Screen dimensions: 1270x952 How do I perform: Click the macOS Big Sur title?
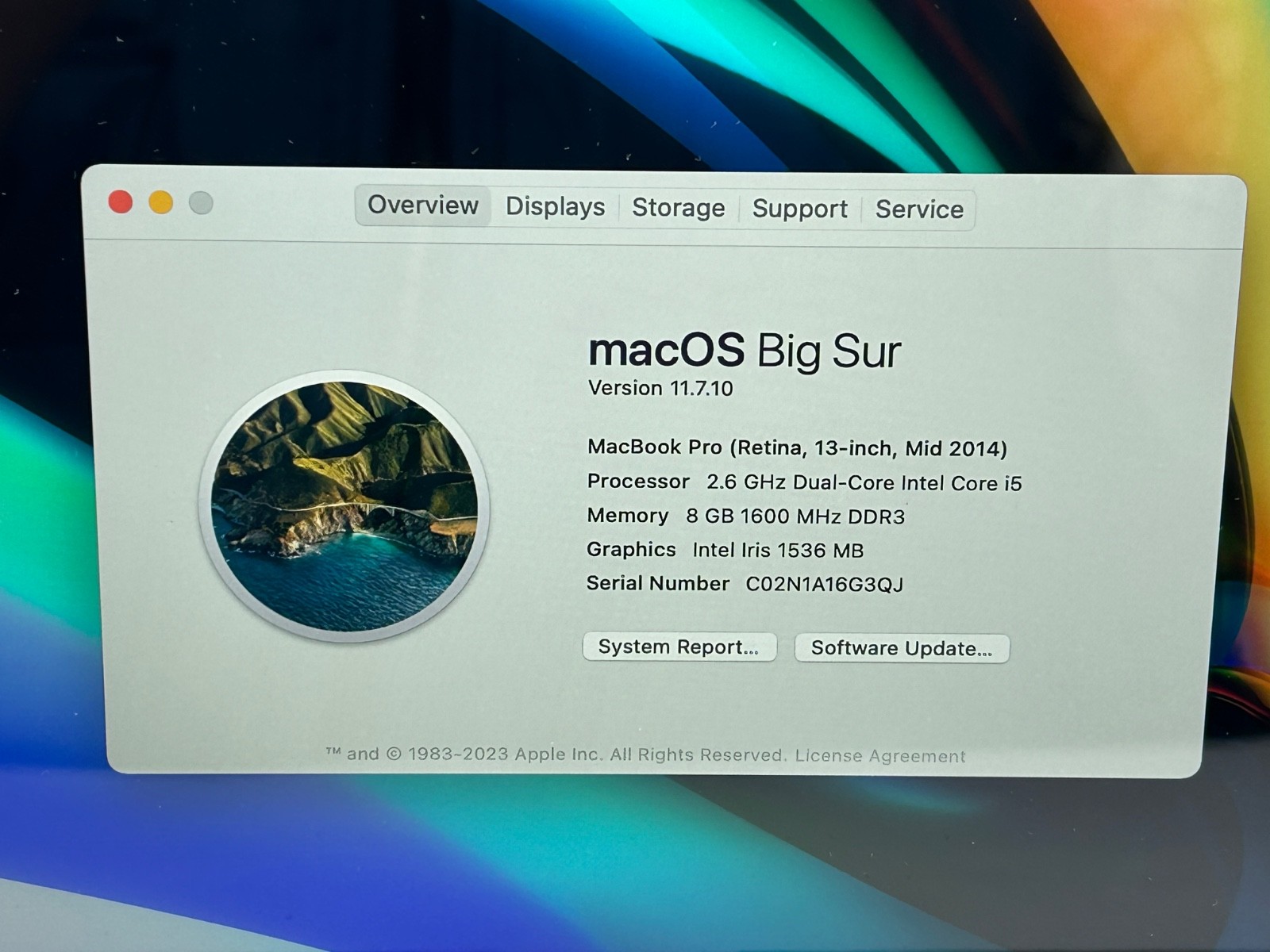(745, 351)
